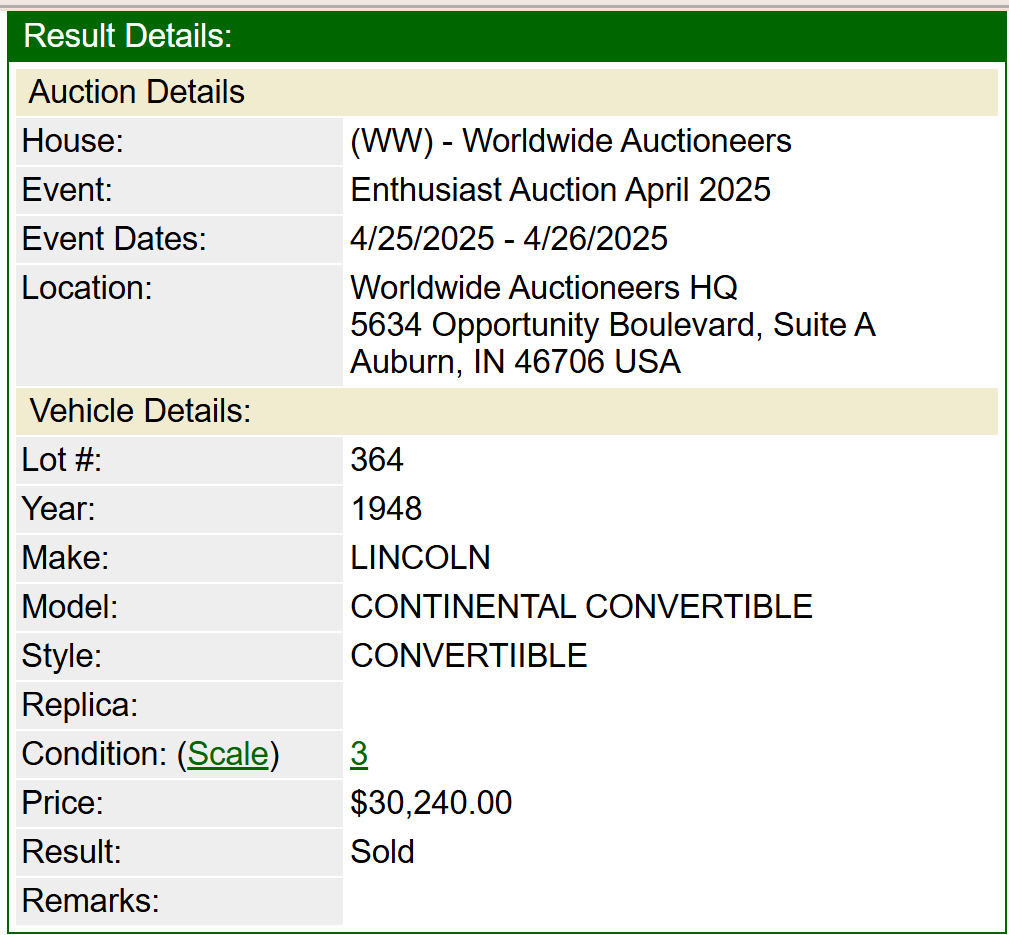Click the condition rating 3 link
This screenshot has width=1009, height=935.
click(x=359, y=754)
